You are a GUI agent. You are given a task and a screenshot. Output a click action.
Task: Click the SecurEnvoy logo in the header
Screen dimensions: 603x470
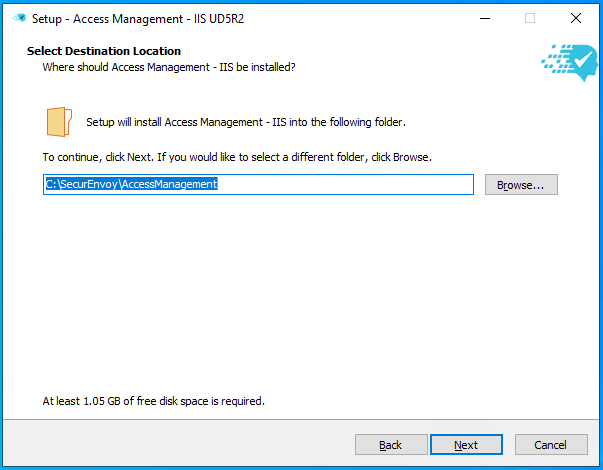tap(569, 62)
